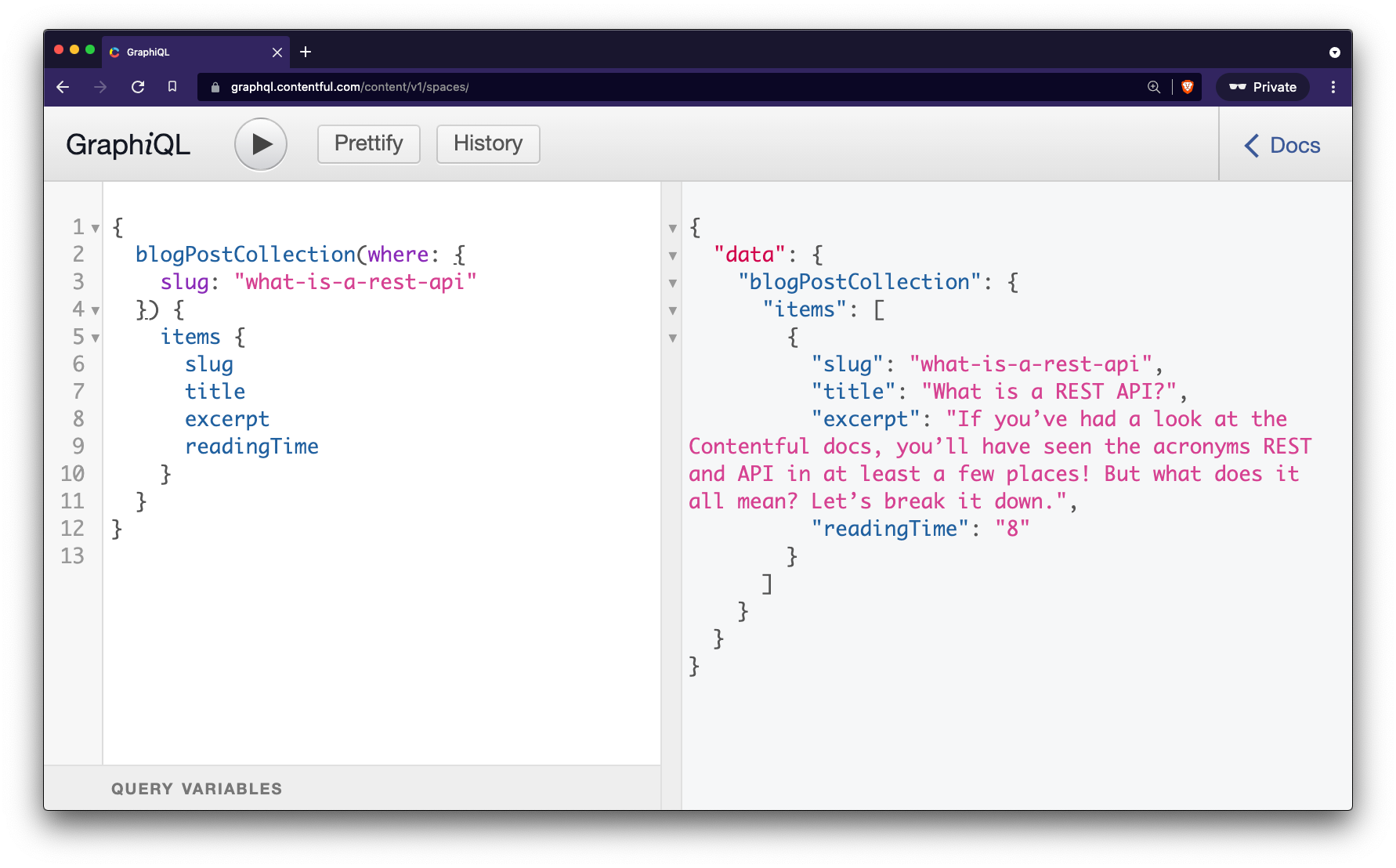
Task: Collapse "blogPostCollection" in results
Action: (673, 284)
